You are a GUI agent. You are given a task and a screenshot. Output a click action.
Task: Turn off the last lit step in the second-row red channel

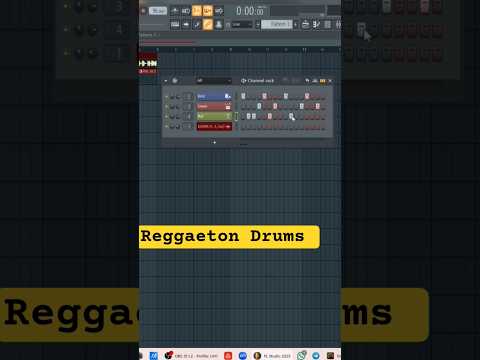click(318, 106)
